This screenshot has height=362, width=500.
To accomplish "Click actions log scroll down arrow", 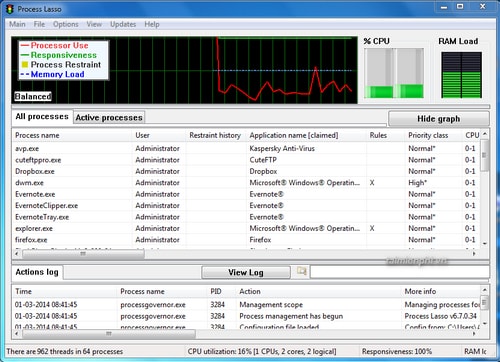I will click(x=485, y=323).
